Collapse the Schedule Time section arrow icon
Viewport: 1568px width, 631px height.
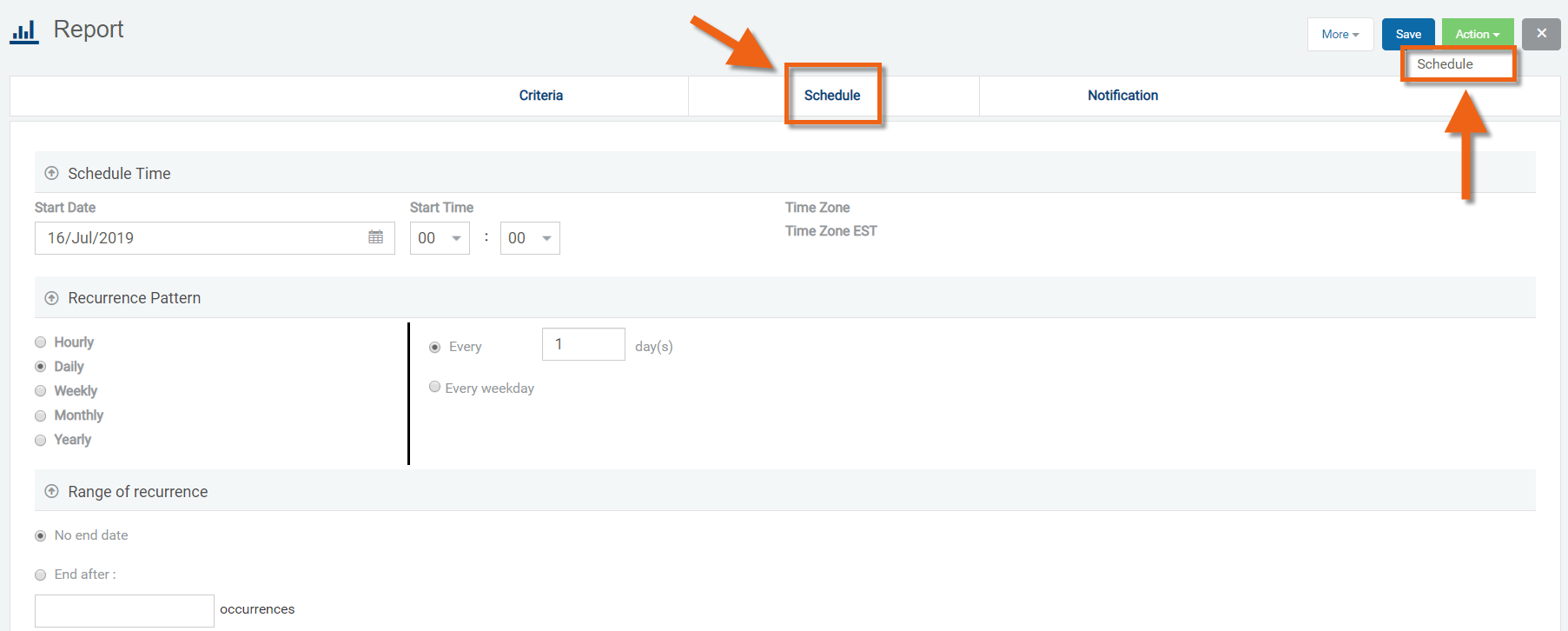51,173
